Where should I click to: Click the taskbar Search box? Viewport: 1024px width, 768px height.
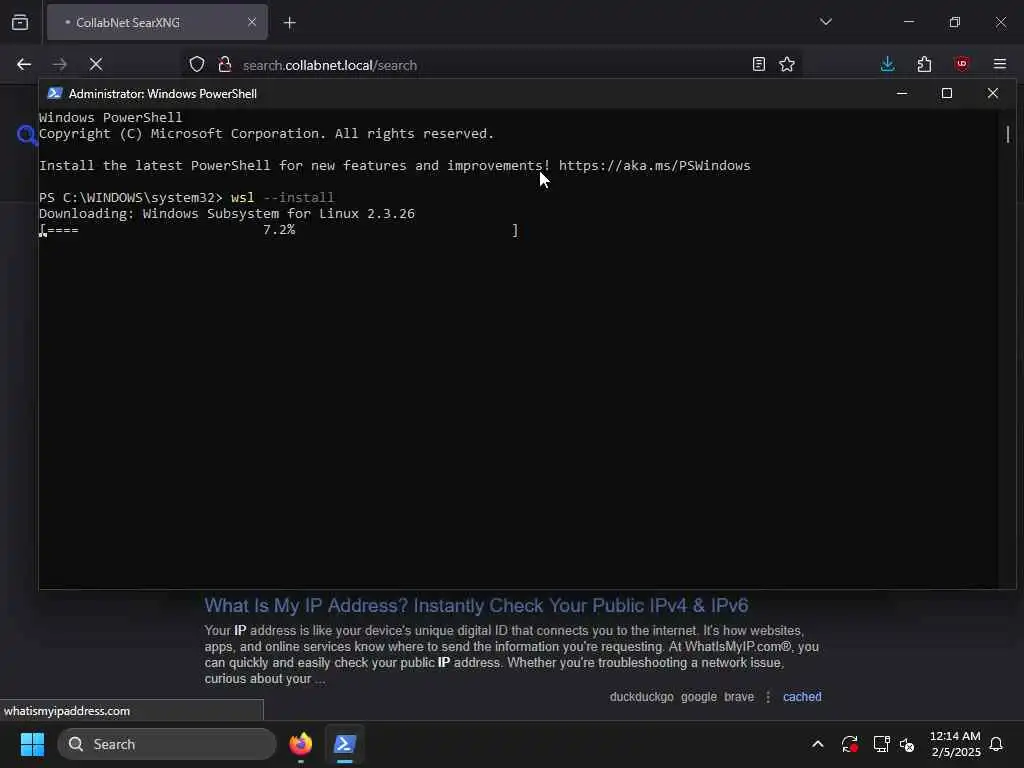click(167, 744)
